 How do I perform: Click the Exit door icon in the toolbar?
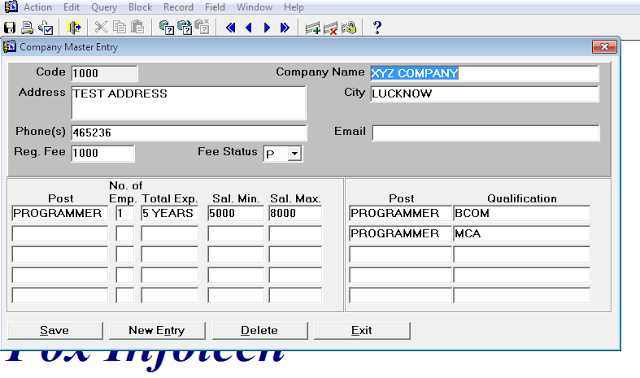tap(74, 28)
